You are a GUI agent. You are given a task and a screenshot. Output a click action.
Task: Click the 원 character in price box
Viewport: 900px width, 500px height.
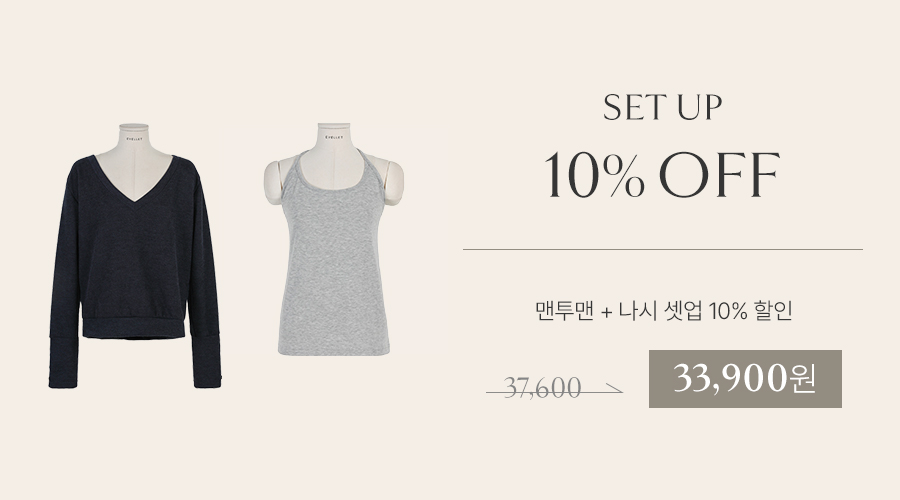(x=802, y=379)
